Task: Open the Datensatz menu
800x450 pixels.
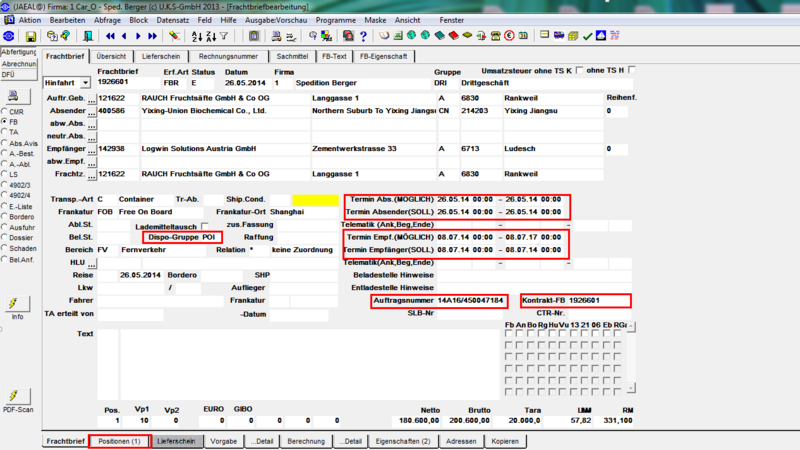Action: [172, 20]
